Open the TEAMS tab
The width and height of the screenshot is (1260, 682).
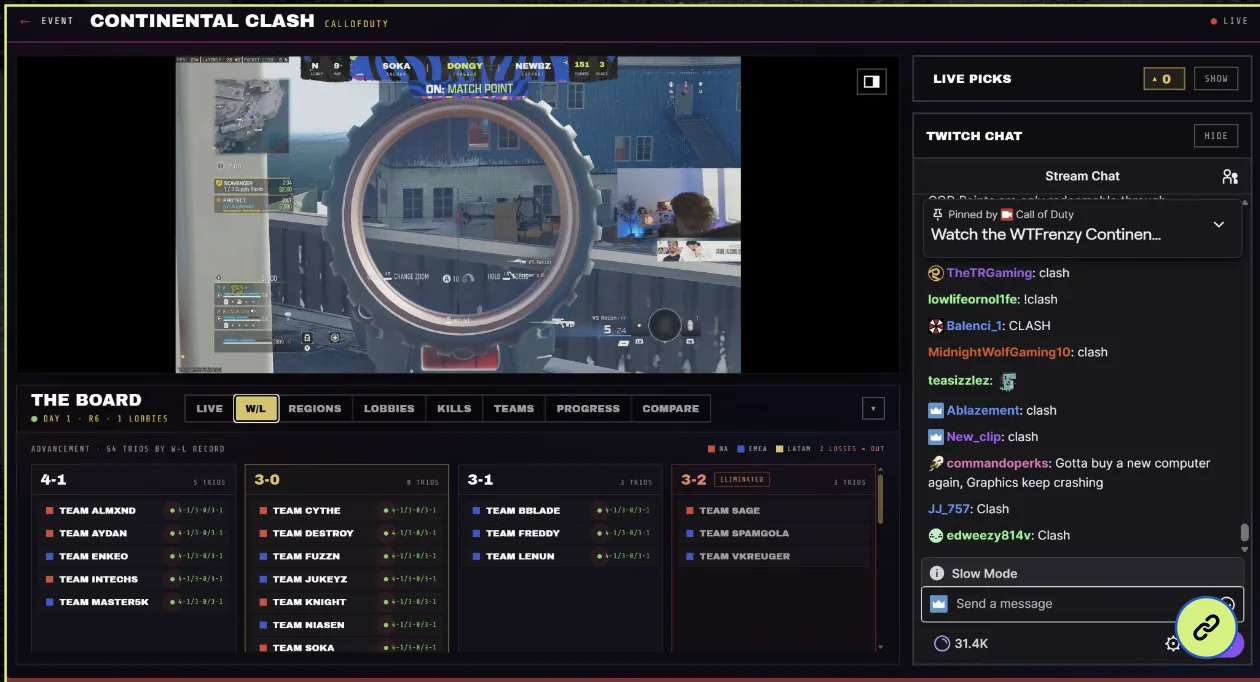[x=514, y=408]
